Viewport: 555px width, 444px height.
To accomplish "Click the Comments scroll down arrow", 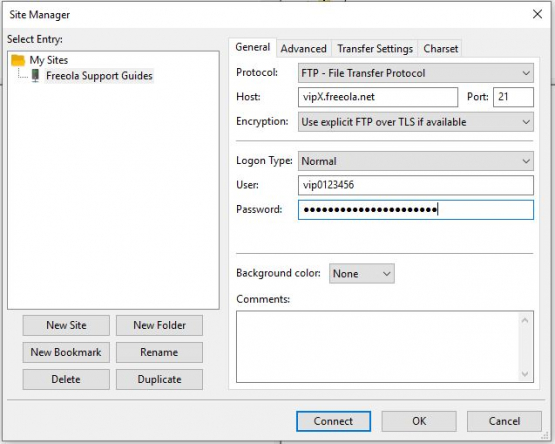I will click(525, 374).
